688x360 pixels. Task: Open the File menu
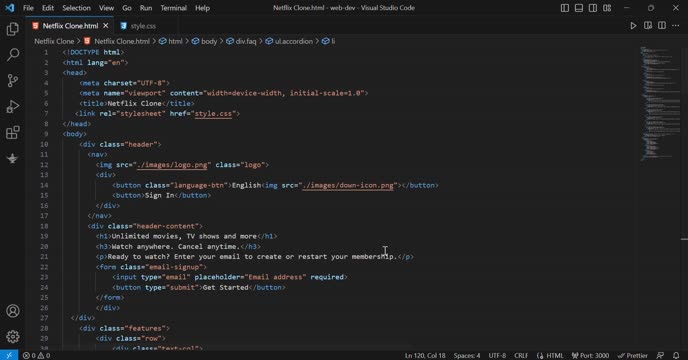(28, 8)
